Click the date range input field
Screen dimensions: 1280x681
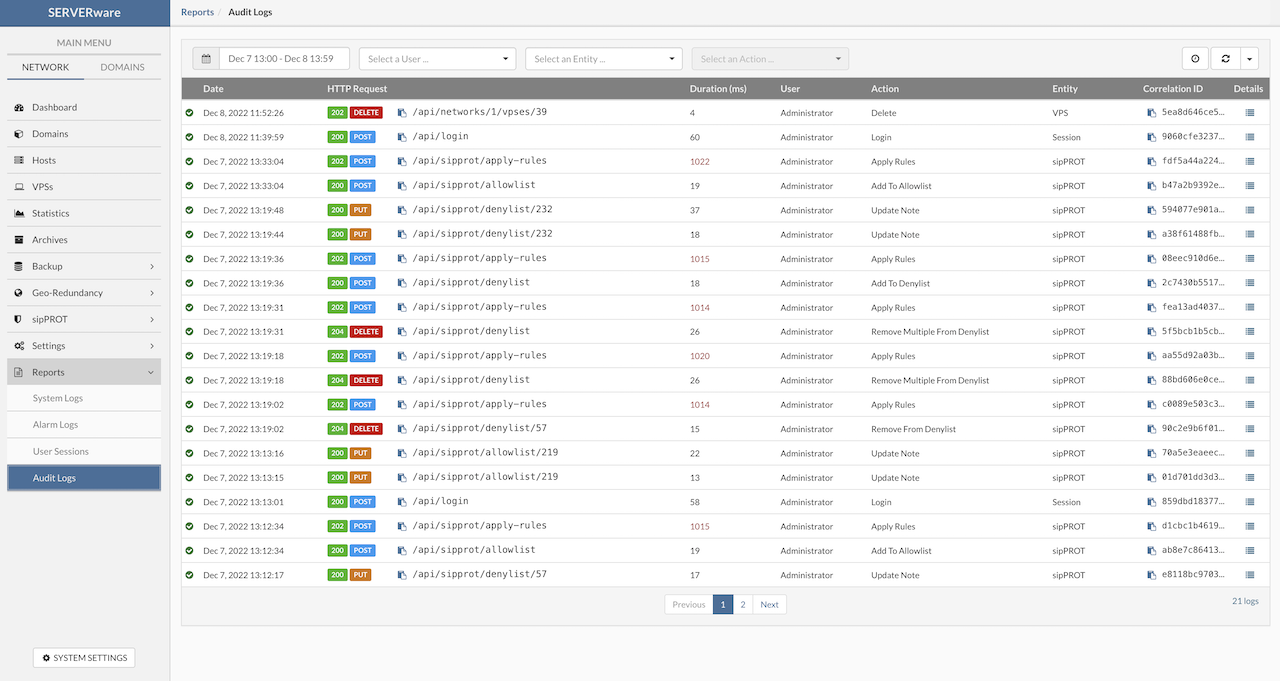(x=284, y=59)
